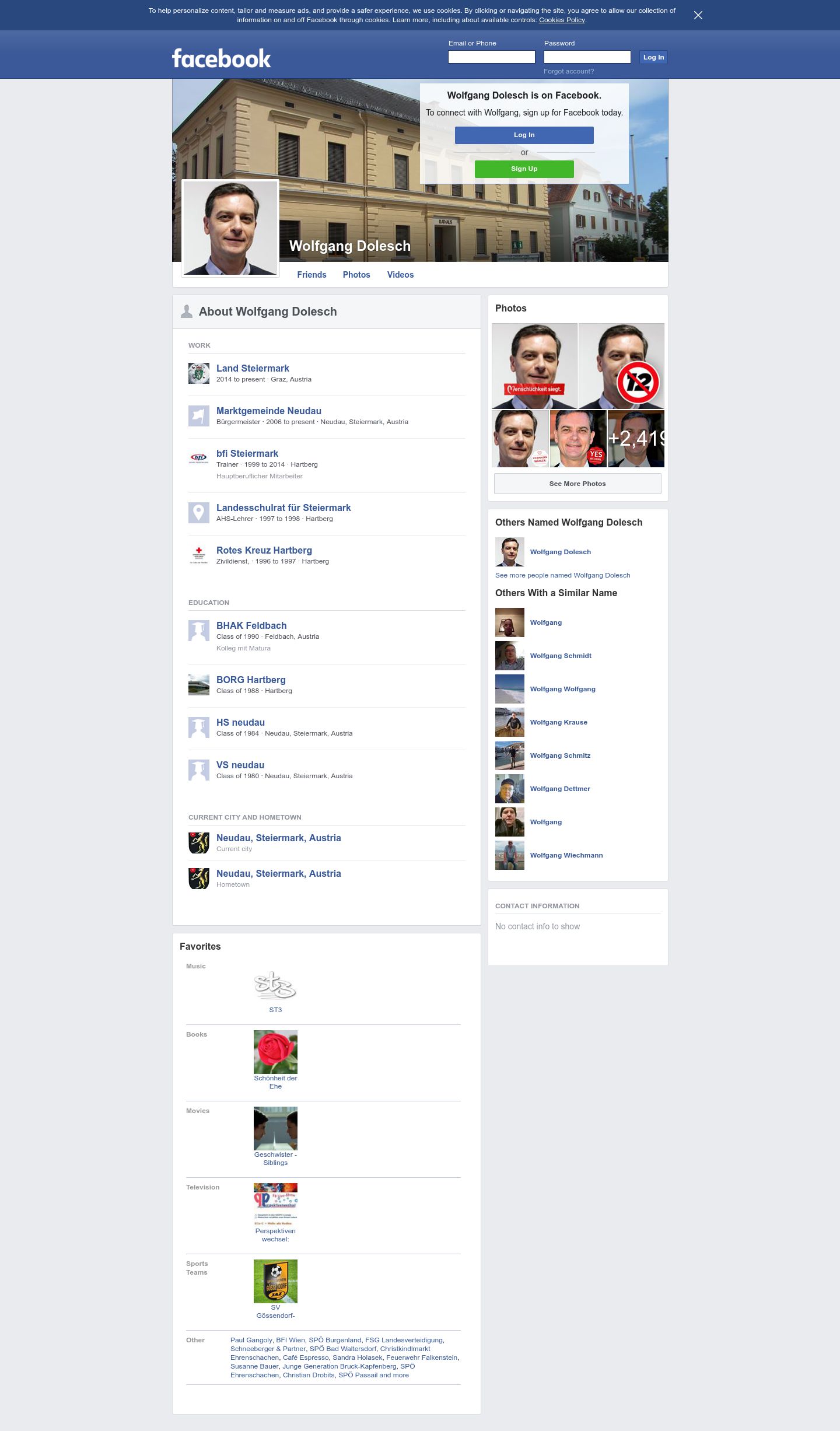Image resolution: width=840 pixels, height=1431 pixels.
Task: Click the SV Gössendorf team crest
Action: [275, 1281]
